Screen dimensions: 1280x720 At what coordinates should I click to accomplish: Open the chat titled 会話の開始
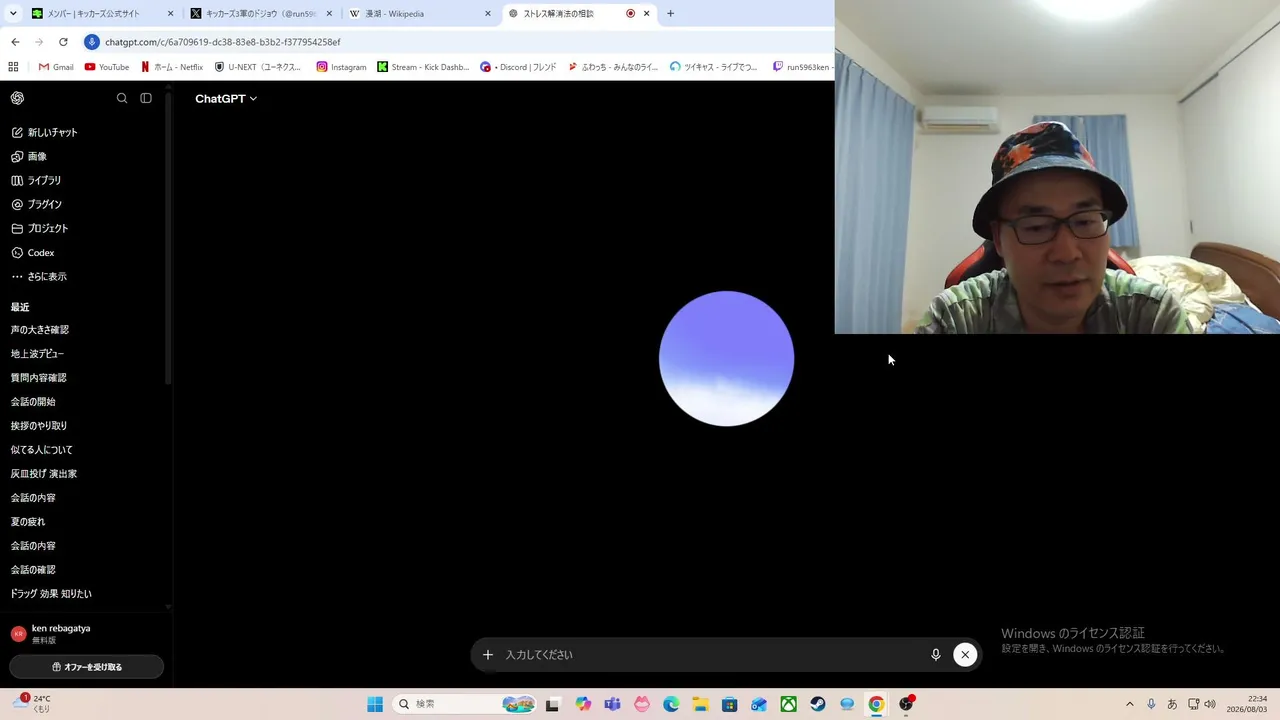pos(33,401)
